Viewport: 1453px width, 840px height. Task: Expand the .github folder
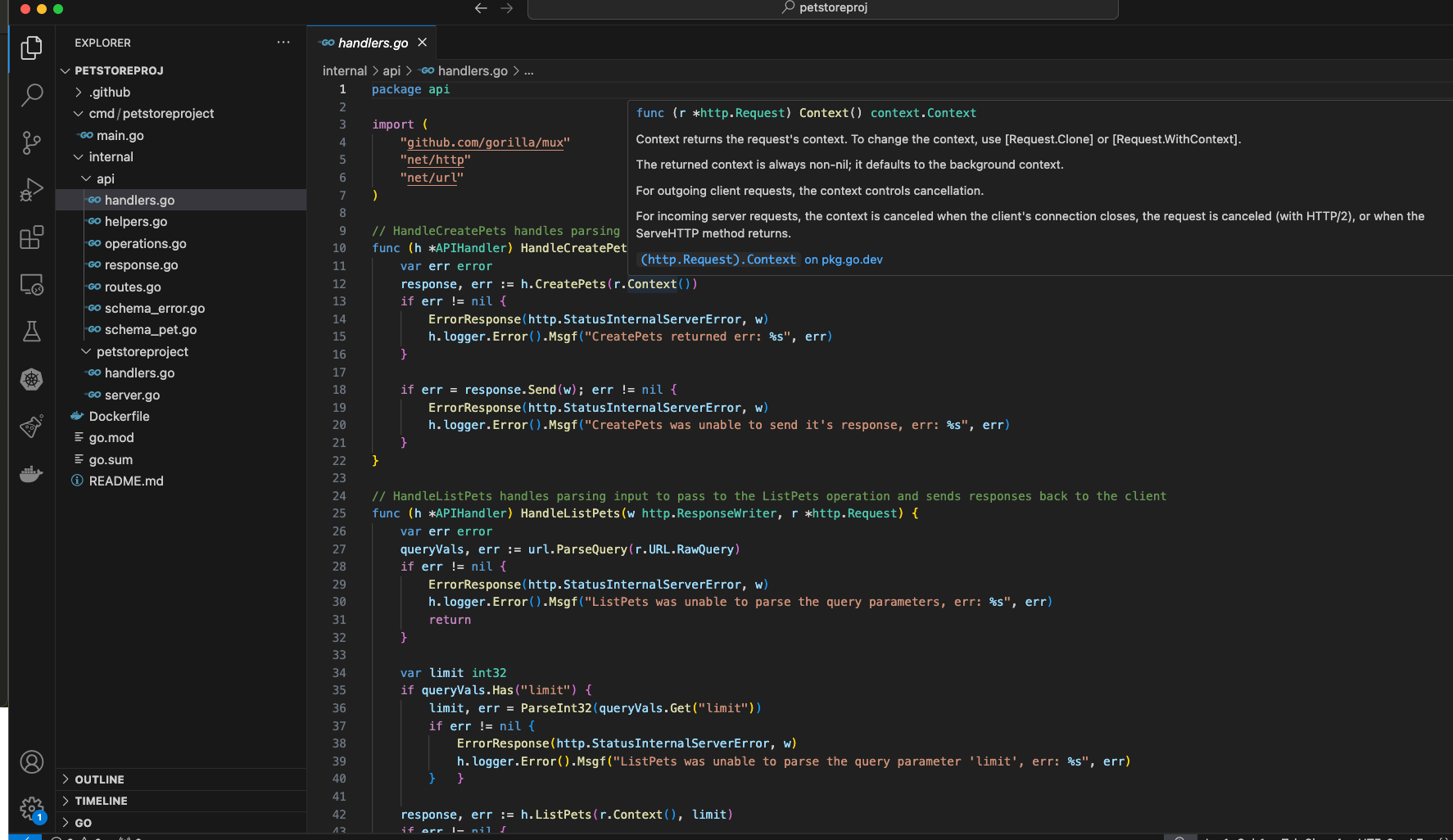click(110, 93)
